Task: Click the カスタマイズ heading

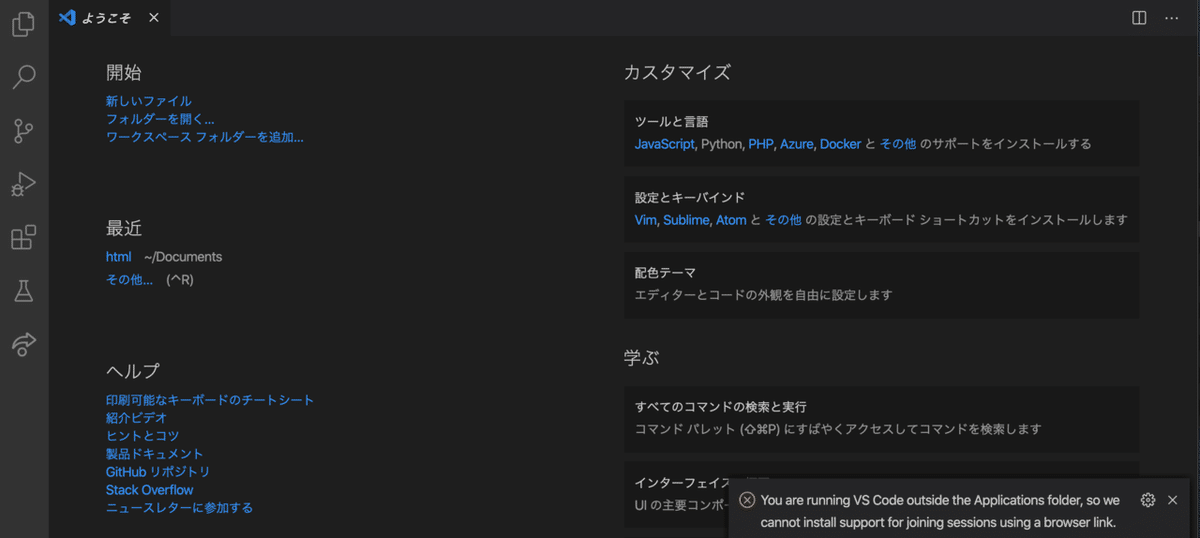Action: (x=677, y=73)
